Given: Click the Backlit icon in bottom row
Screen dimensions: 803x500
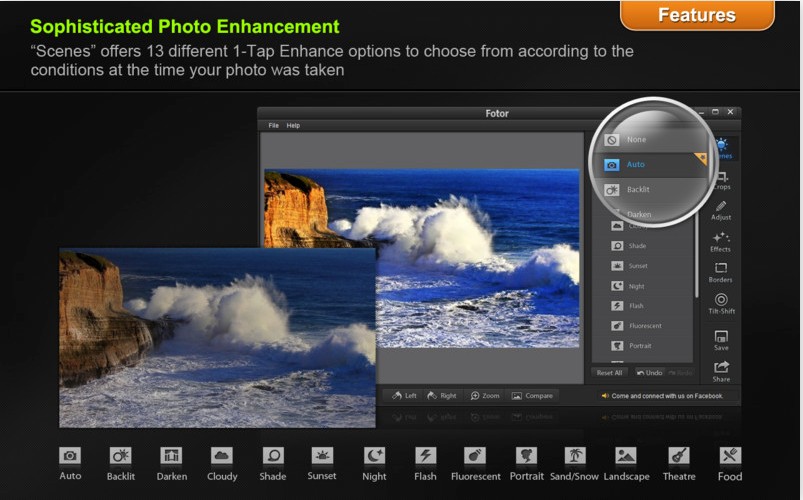Looking at the screenshot, I should pyautogui.click(x=120, y=456).
